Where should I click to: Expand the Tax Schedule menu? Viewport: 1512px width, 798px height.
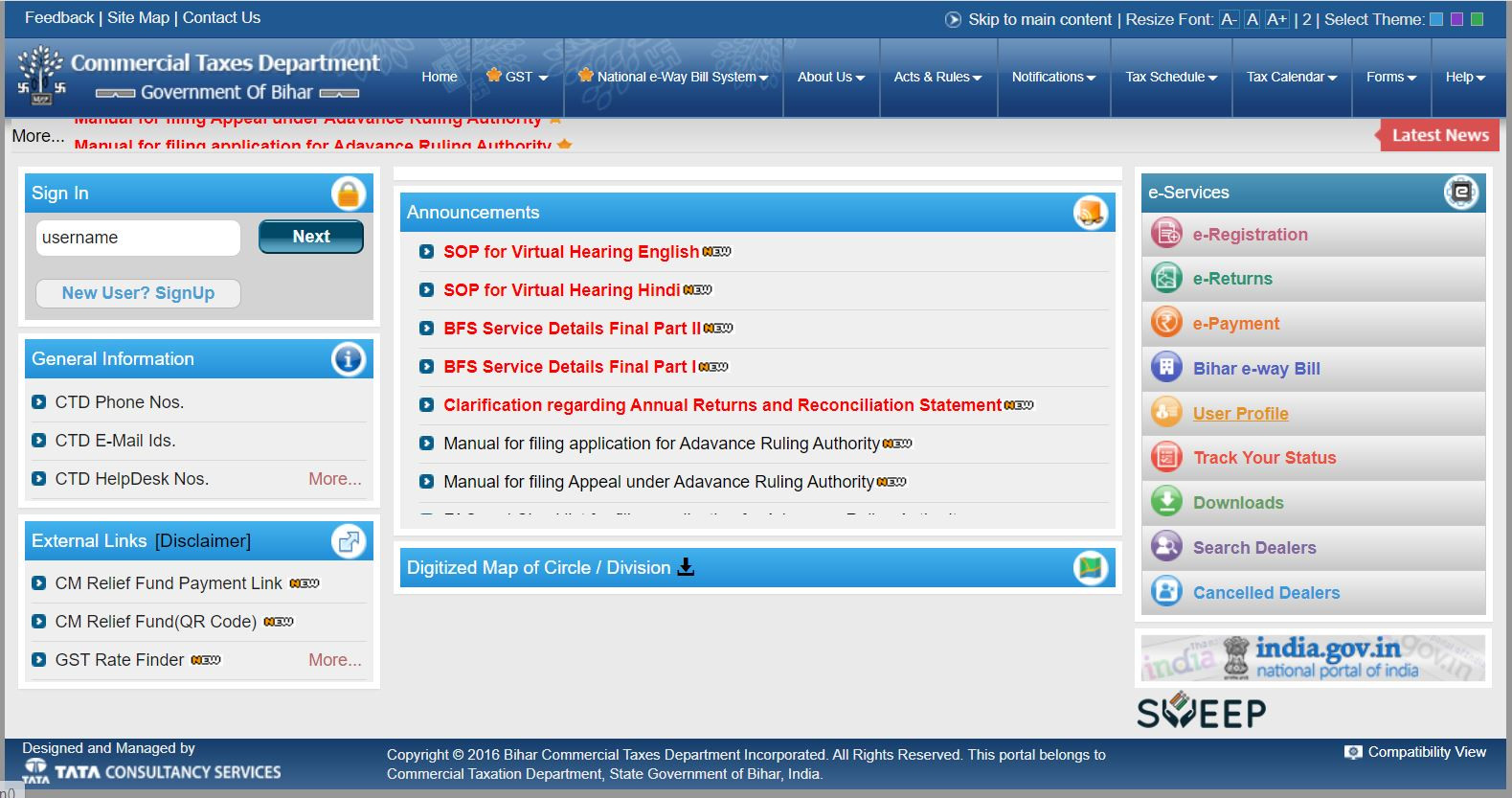click(x=1171, y=77)
